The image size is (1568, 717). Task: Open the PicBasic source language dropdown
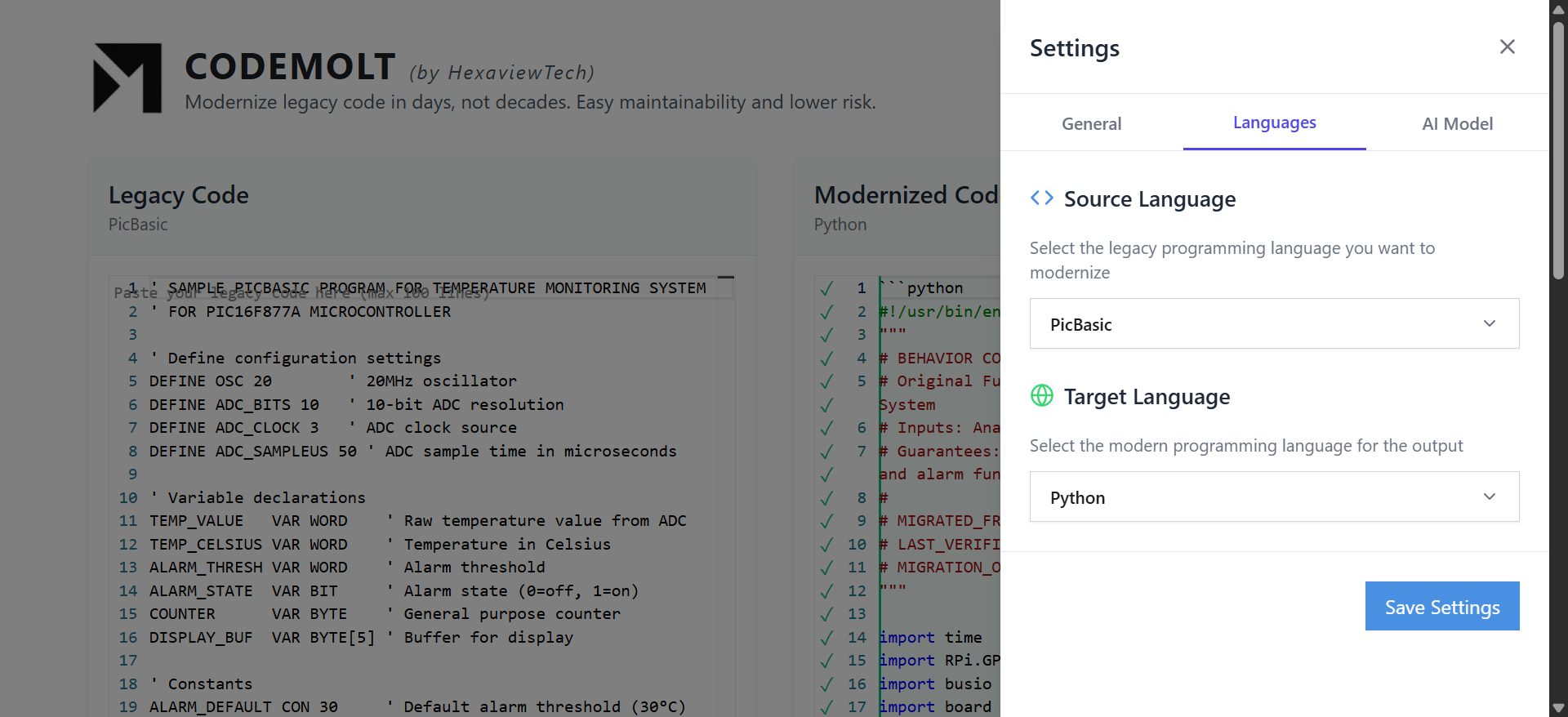pyautogui.click(x=1273, y=324)
